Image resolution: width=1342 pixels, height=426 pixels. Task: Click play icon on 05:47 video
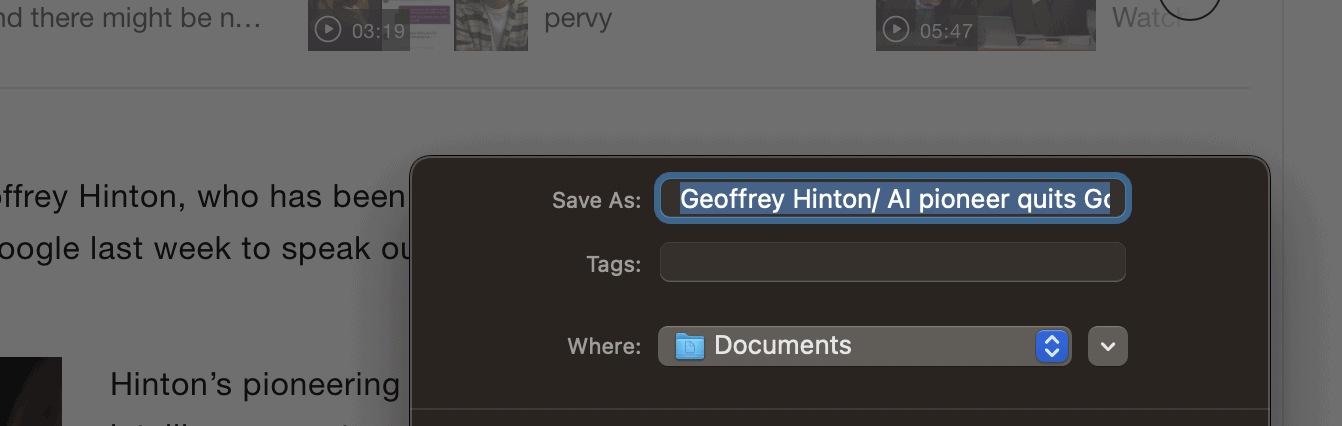896,30
